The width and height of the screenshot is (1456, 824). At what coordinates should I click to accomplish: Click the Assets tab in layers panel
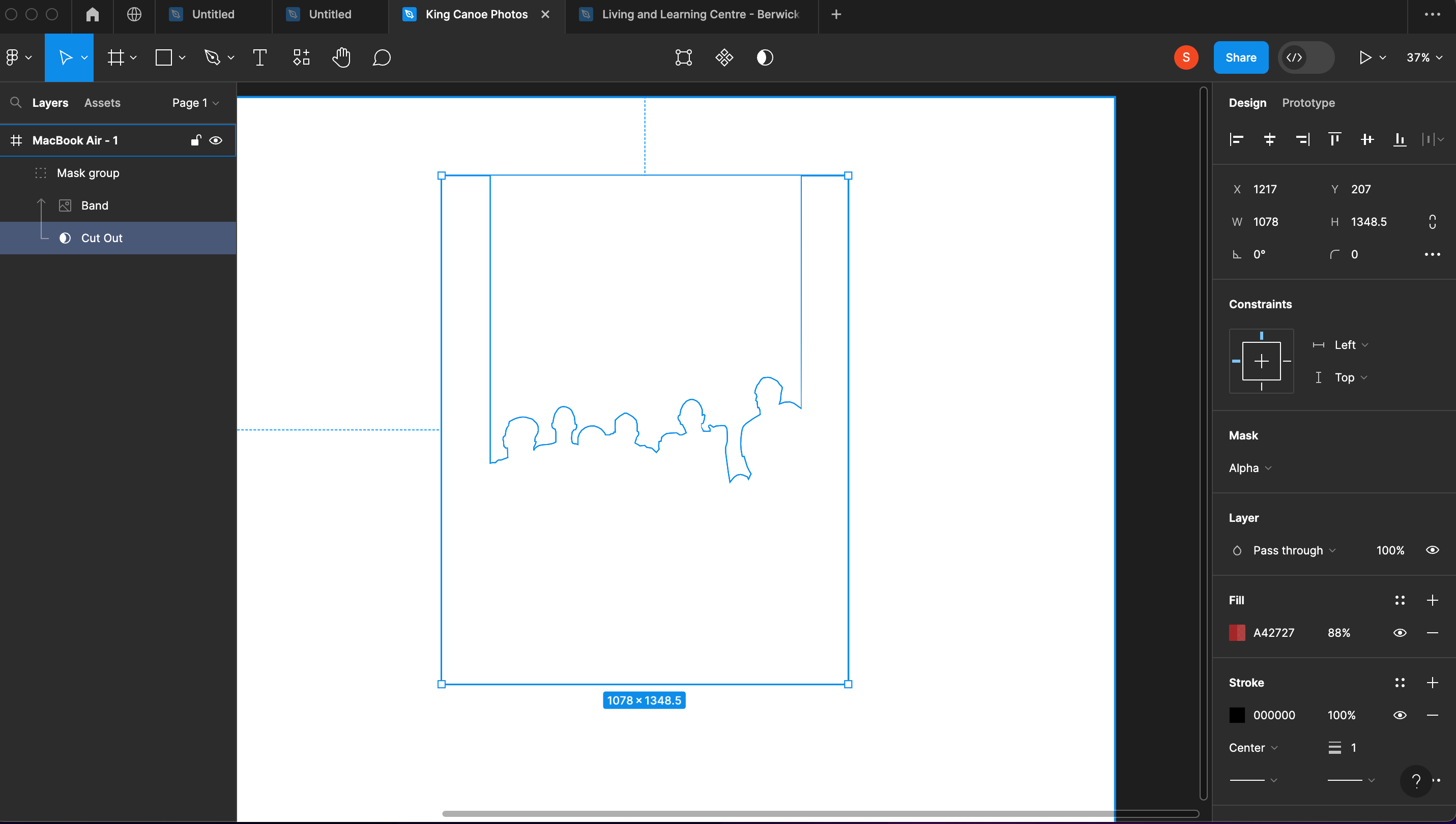(x=102, y=102)
